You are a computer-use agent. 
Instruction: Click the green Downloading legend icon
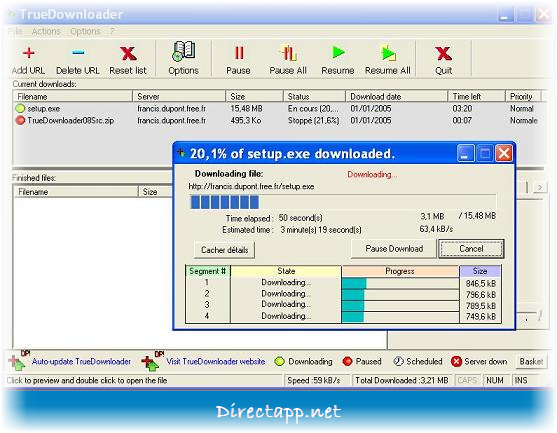tap(280, 362)
